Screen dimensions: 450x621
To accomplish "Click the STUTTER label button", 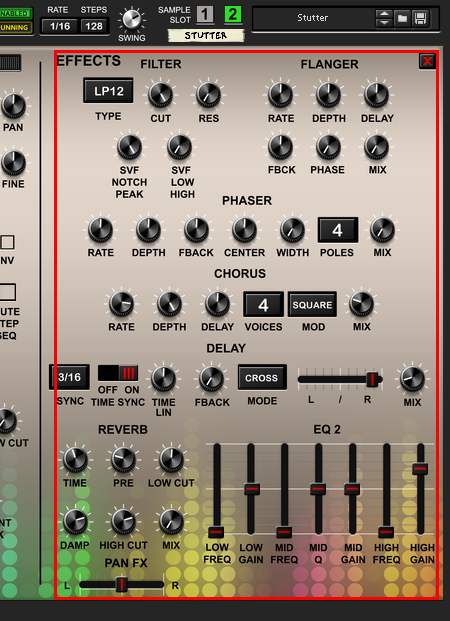I will click(206, 36).
